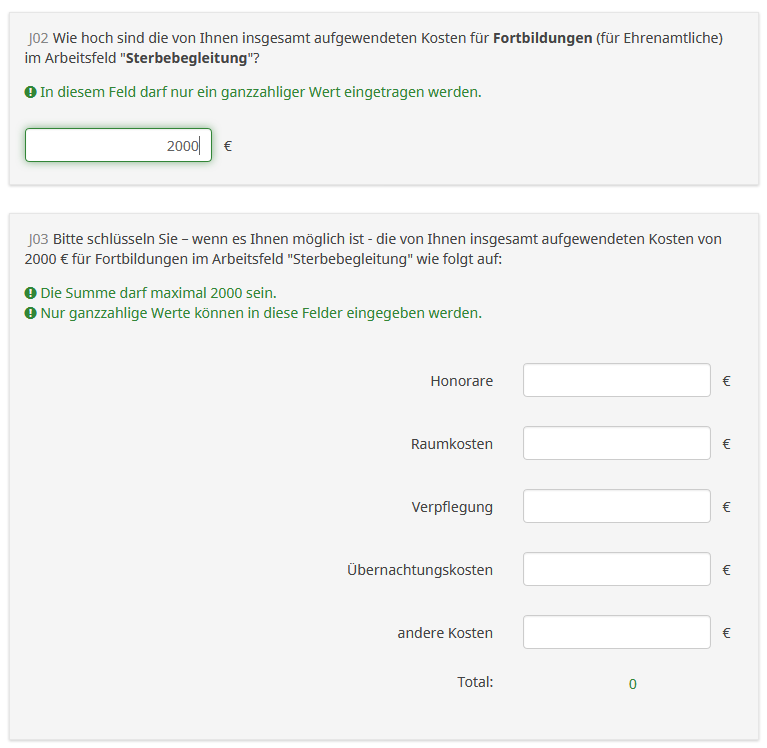The width and height of the screenshot is (767, 748).
Task: Focus the Verpflegung amount field
Action: pyautogui.click(x=616, y=506)
